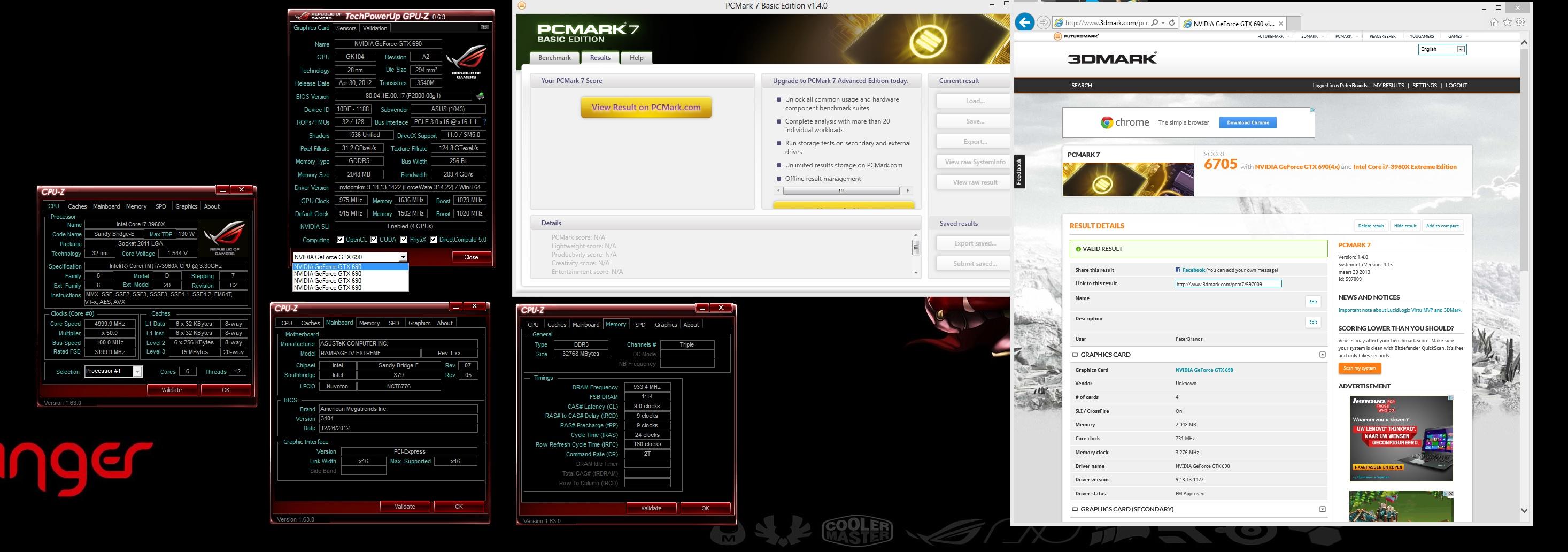The height and width of the screenshot is (552, 1568).
Task: Toggle the PhysX checkbox in GPU-Z
Action: 404,240
